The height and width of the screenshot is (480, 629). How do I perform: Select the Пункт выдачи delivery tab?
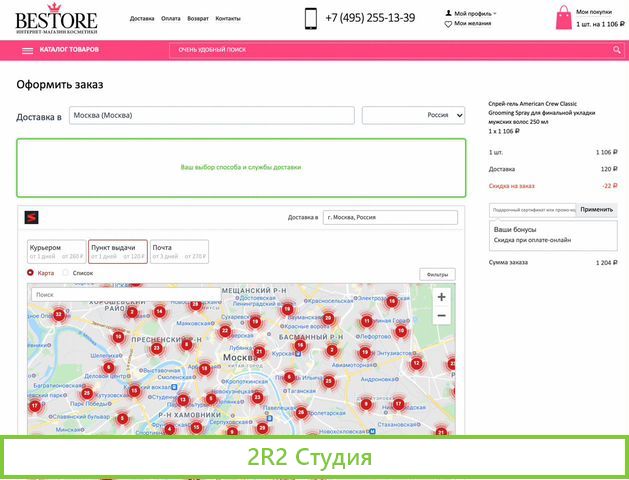tap(118, 251)
